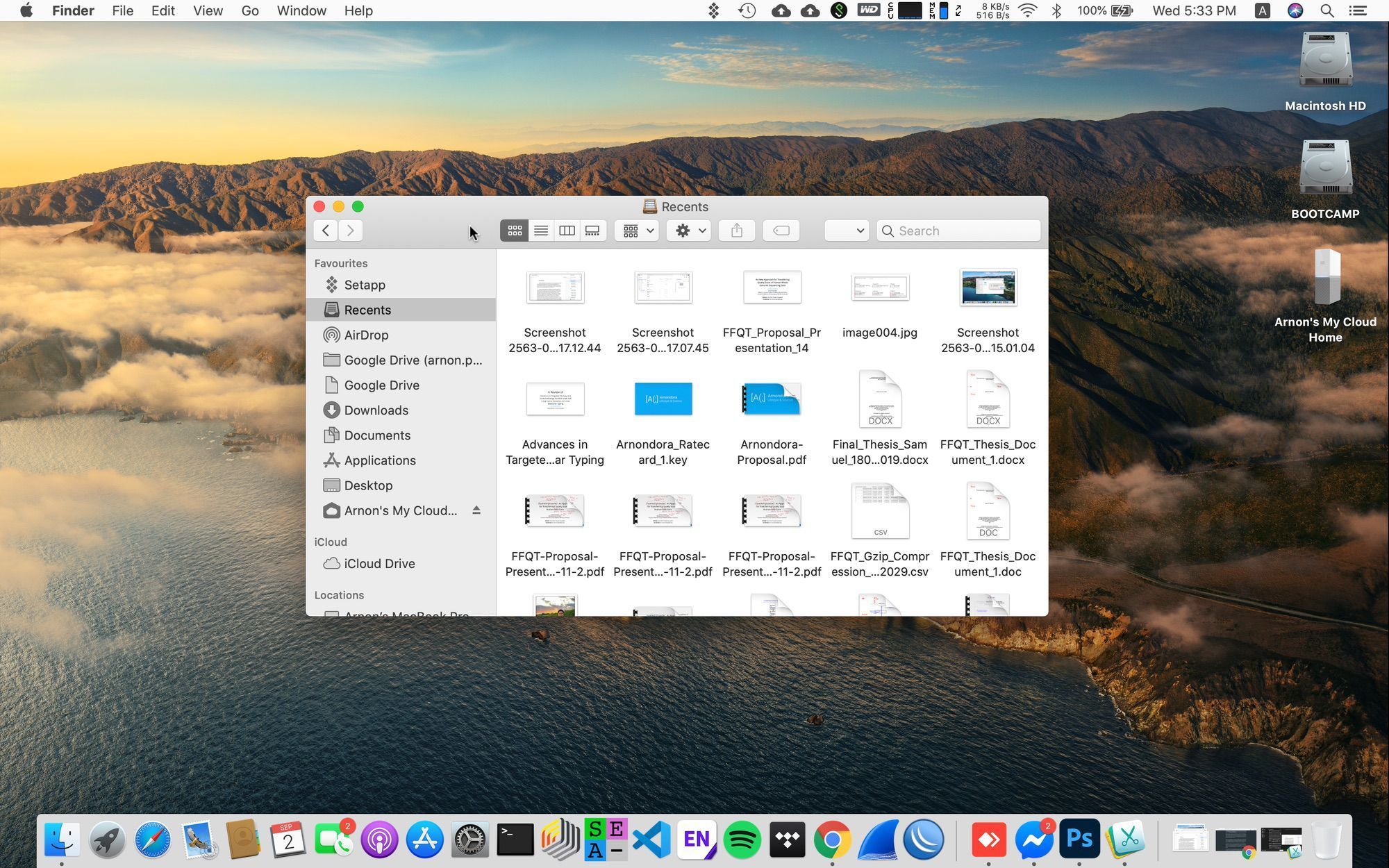Open the Macintosh HD desktop drive
Image resolution: width=1389 pixels, height=868 pixels.
click(1325, 69)
